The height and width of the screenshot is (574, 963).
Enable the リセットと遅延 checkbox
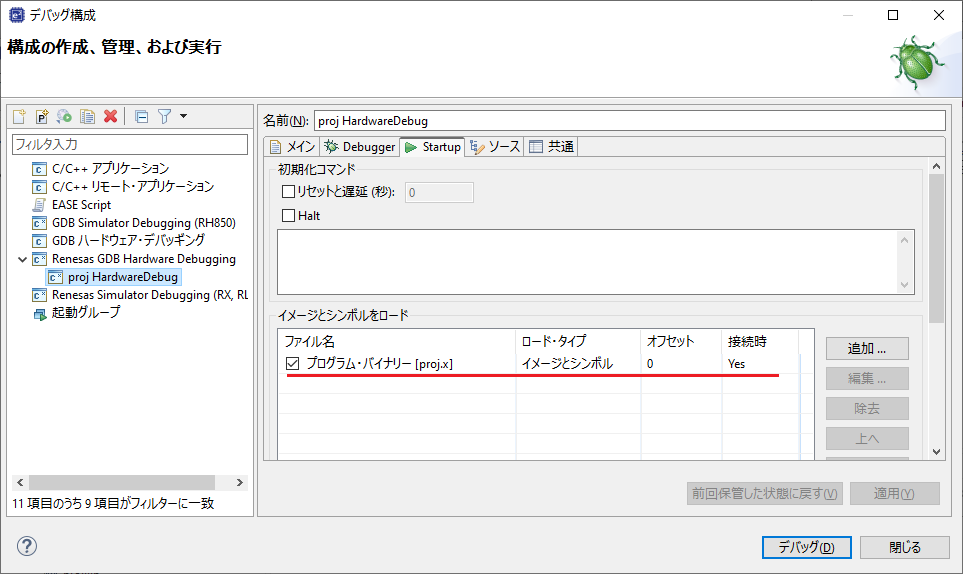tap(288, 192)
